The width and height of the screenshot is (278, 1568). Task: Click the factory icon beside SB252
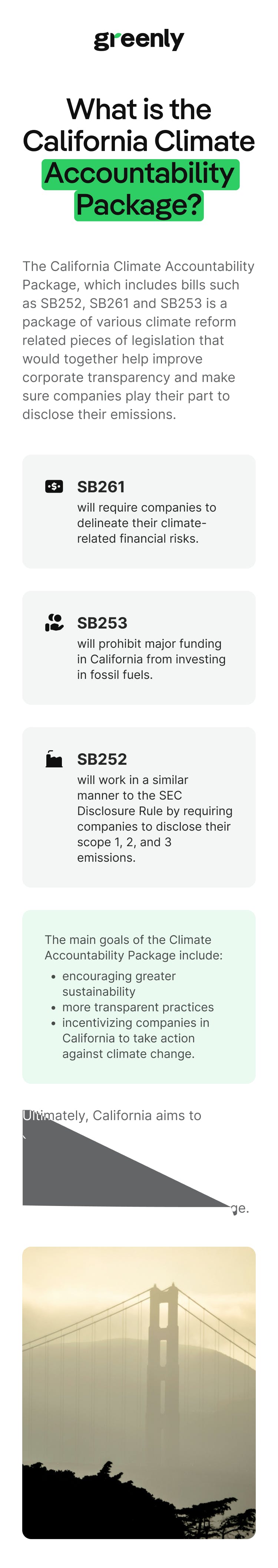54,759
